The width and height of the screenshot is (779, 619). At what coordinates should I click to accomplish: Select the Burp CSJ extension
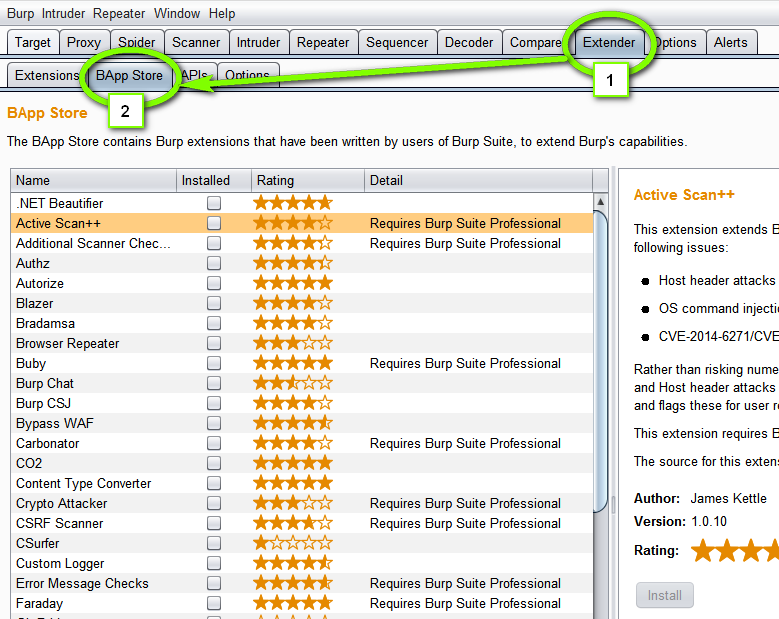point(302,403)
